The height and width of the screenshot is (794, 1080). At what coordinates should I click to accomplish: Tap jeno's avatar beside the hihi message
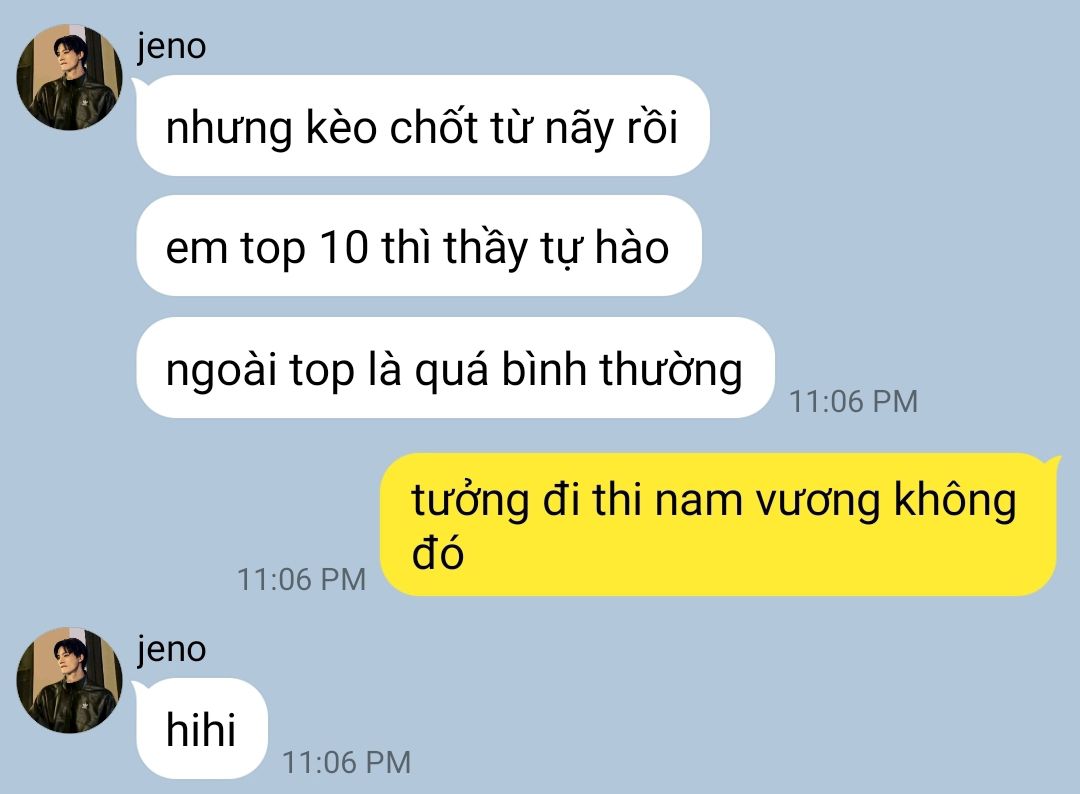click(69, 680)
